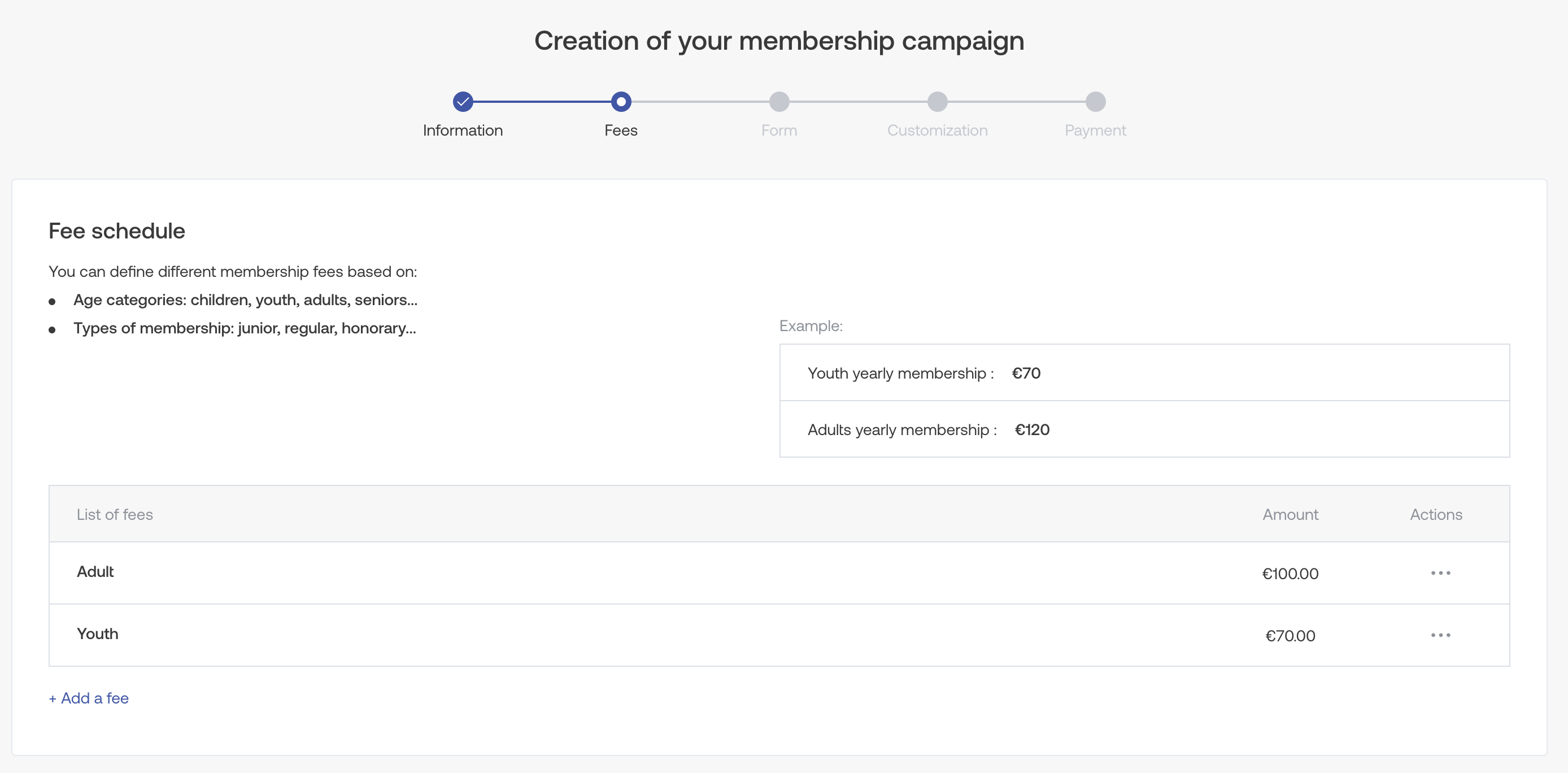Click the progress line between Information and Fees
The height and width of the screenshot is (773, 1568).
coord(542,102)
